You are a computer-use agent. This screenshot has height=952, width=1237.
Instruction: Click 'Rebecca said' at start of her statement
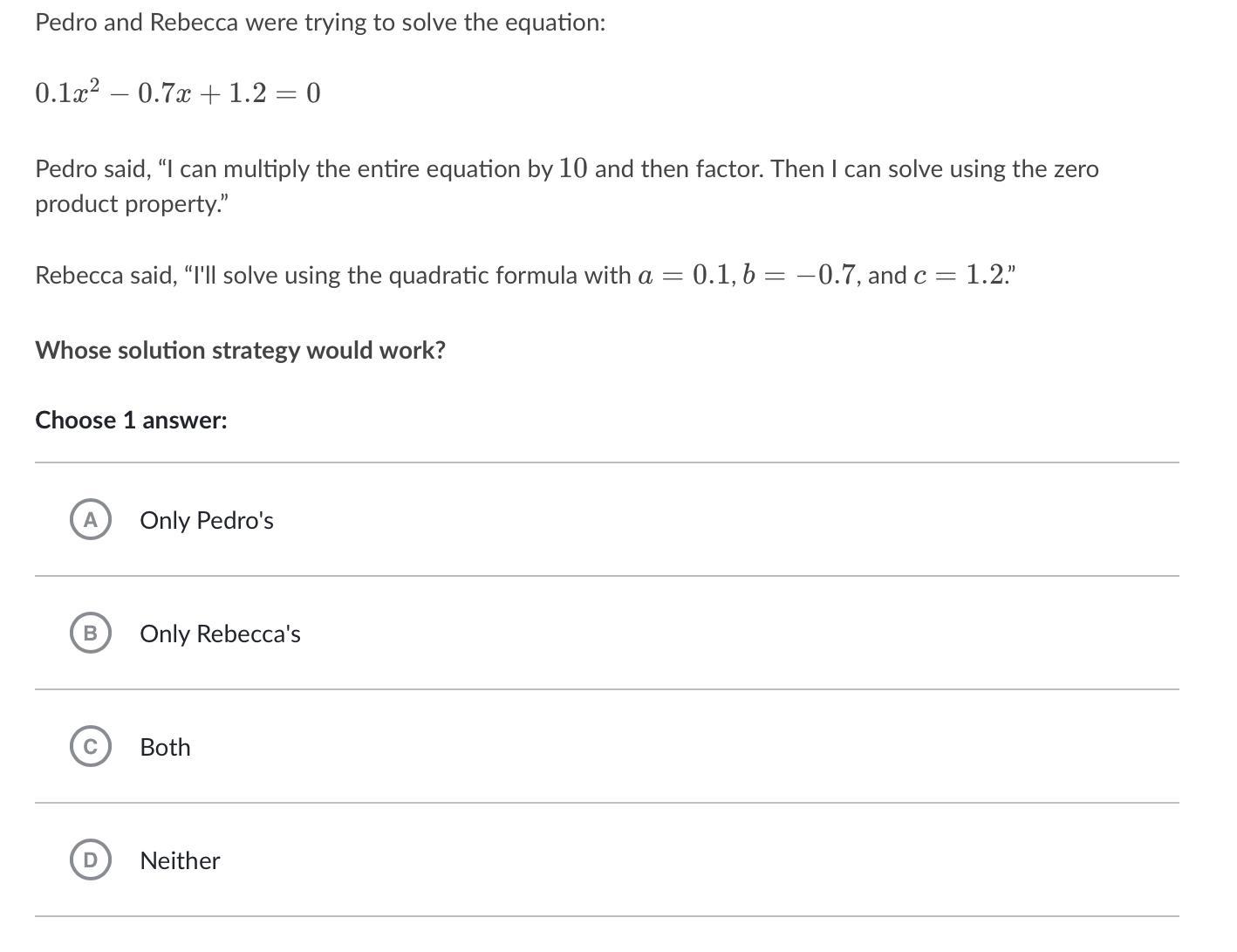click(106, 276)
